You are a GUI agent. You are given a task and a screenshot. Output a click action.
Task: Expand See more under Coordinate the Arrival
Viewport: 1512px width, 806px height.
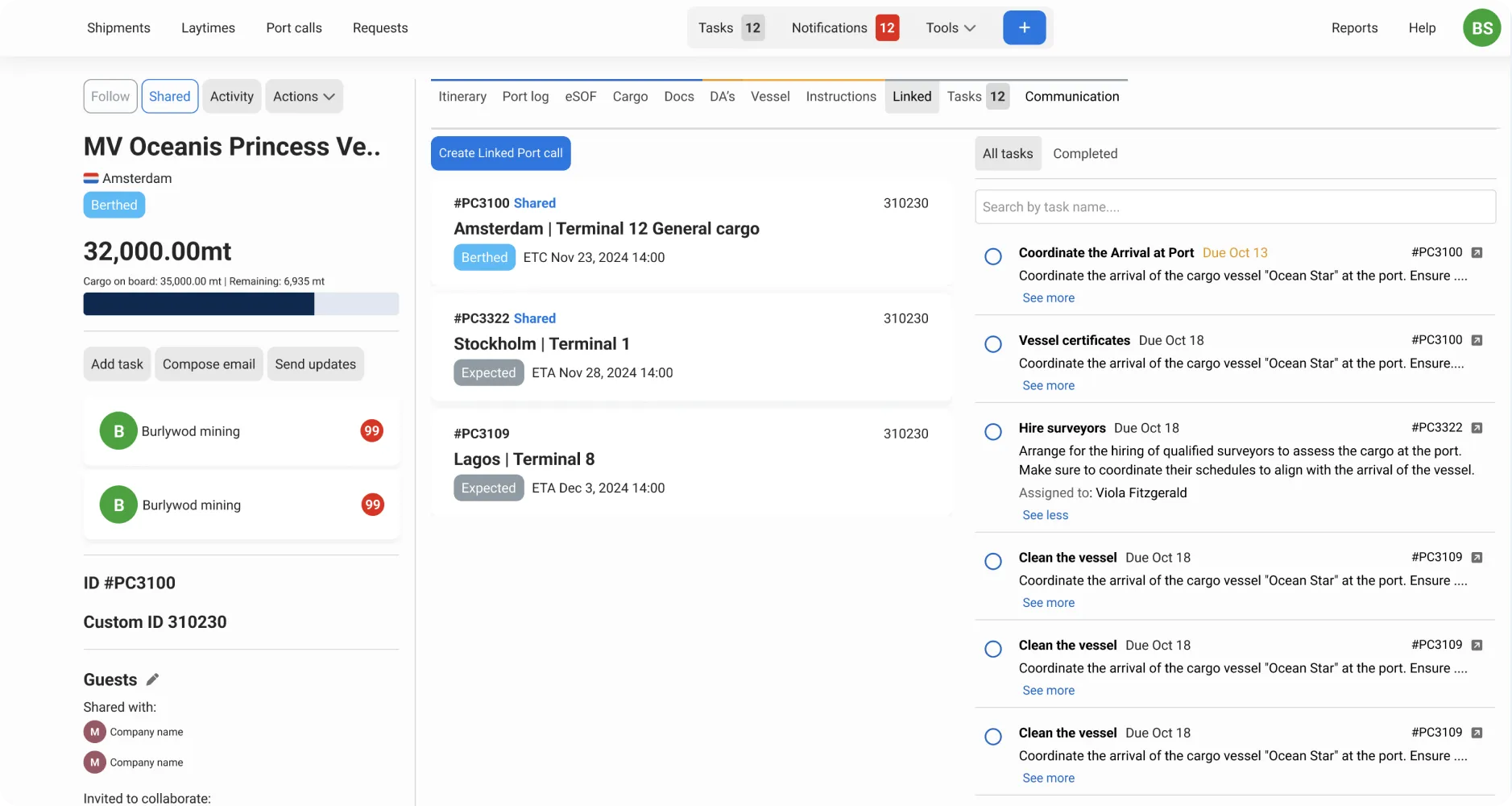[1048, 297]
